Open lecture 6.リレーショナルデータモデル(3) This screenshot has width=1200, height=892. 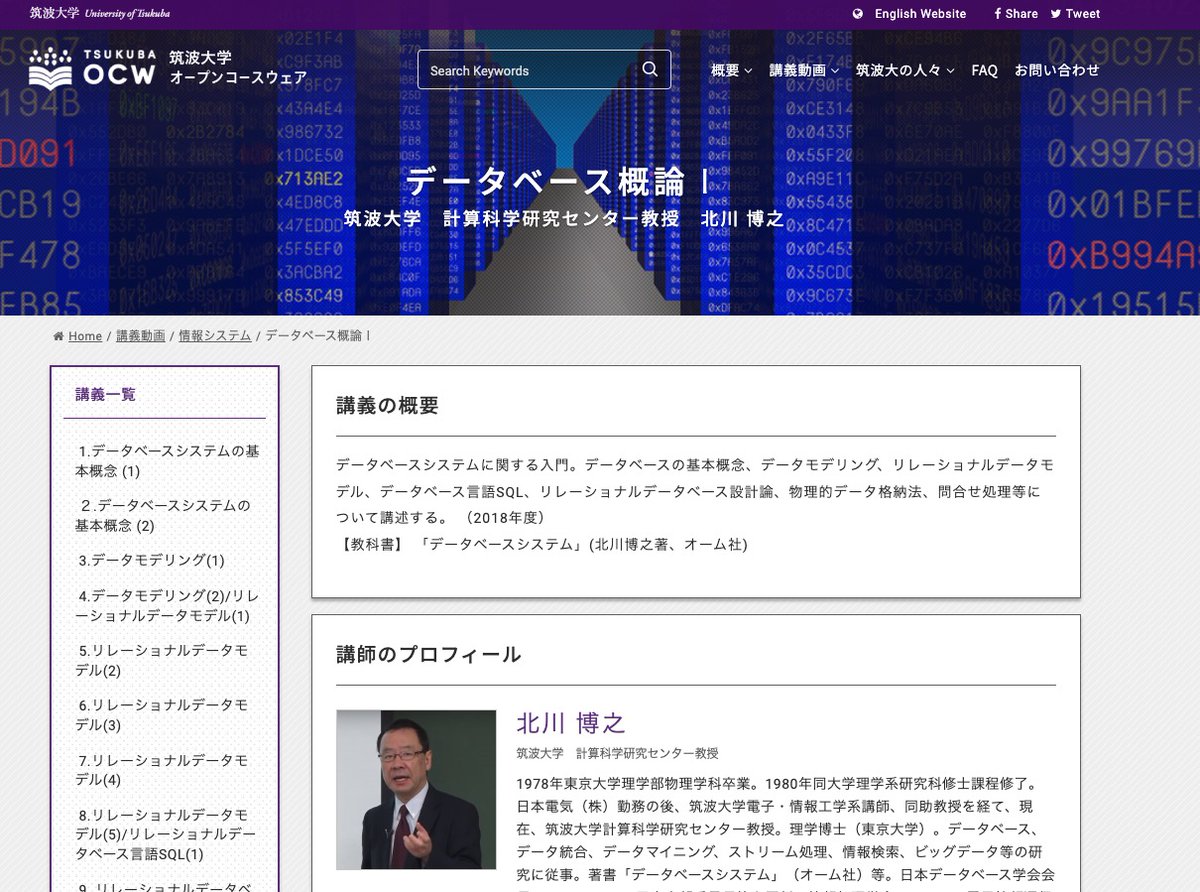point(162,715)
